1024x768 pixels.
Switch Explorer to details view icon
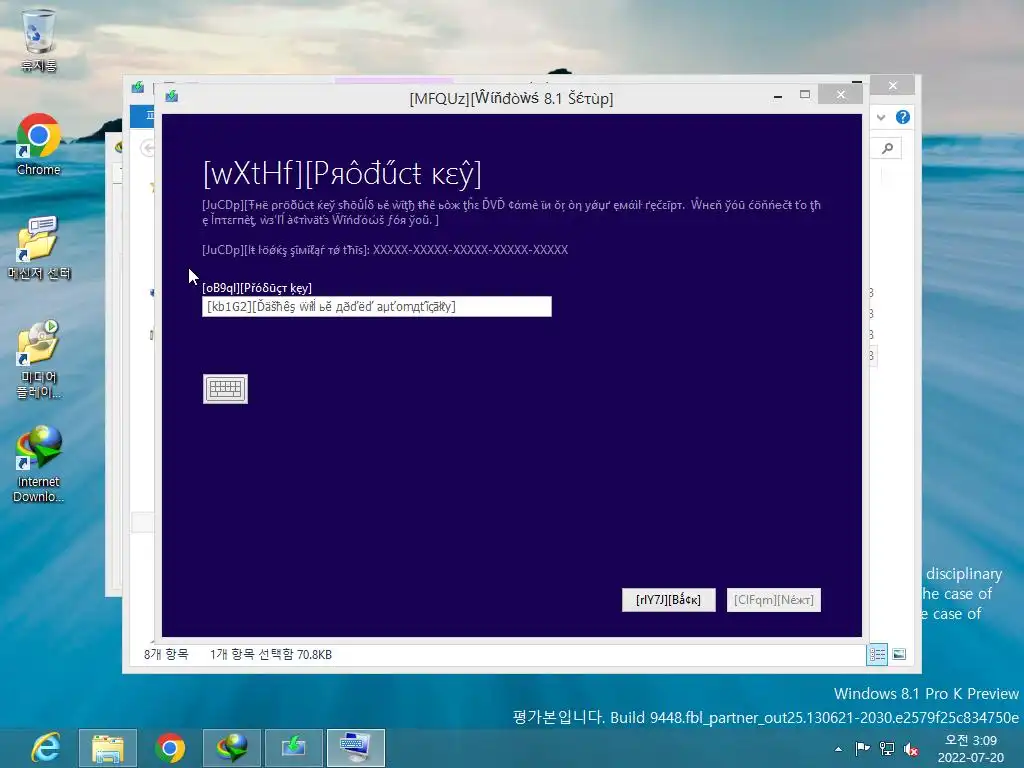877,654
